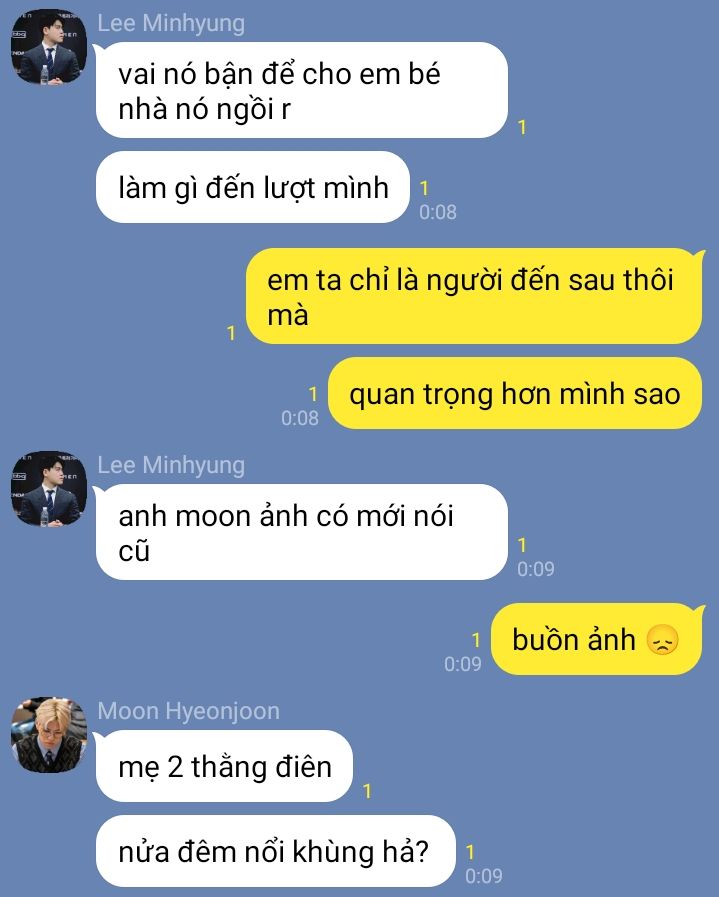This screenshot has width=719, height=897.
Task: Select message 'vai nó bận để cho em bé'
Action: point(301,90)
